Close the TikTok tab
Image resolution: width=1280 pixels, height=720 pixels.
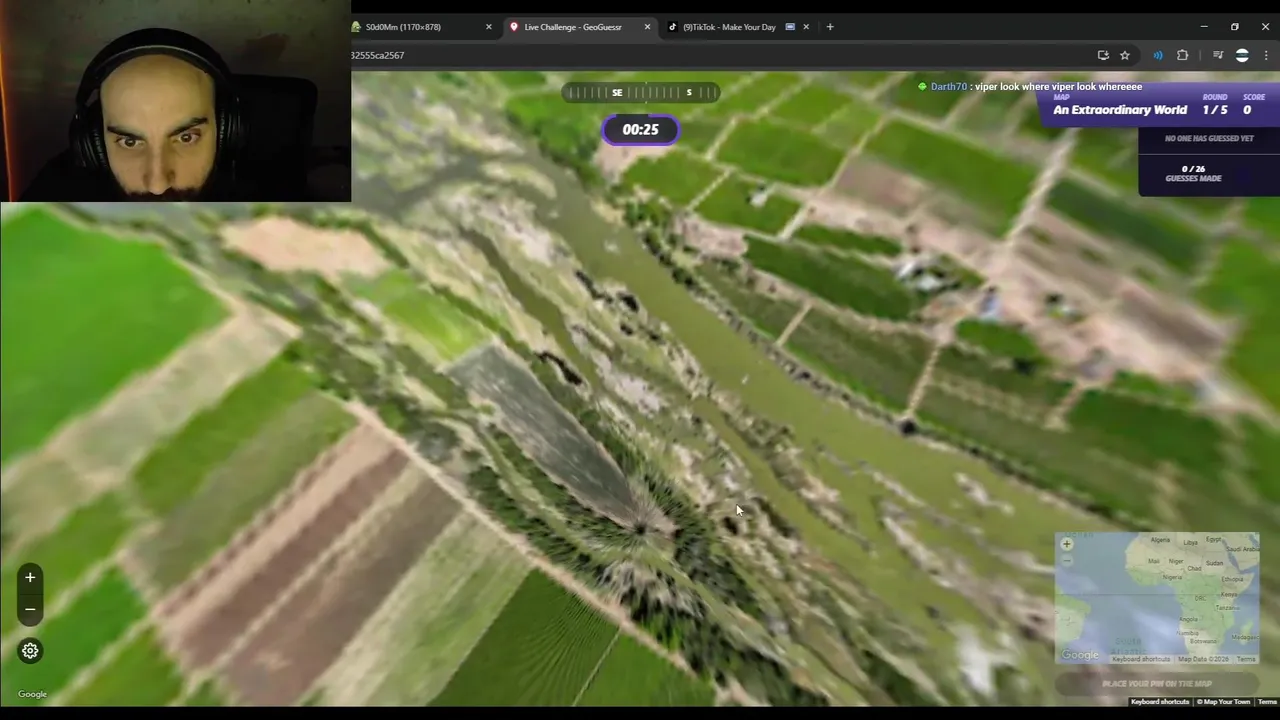coord(806,27)
